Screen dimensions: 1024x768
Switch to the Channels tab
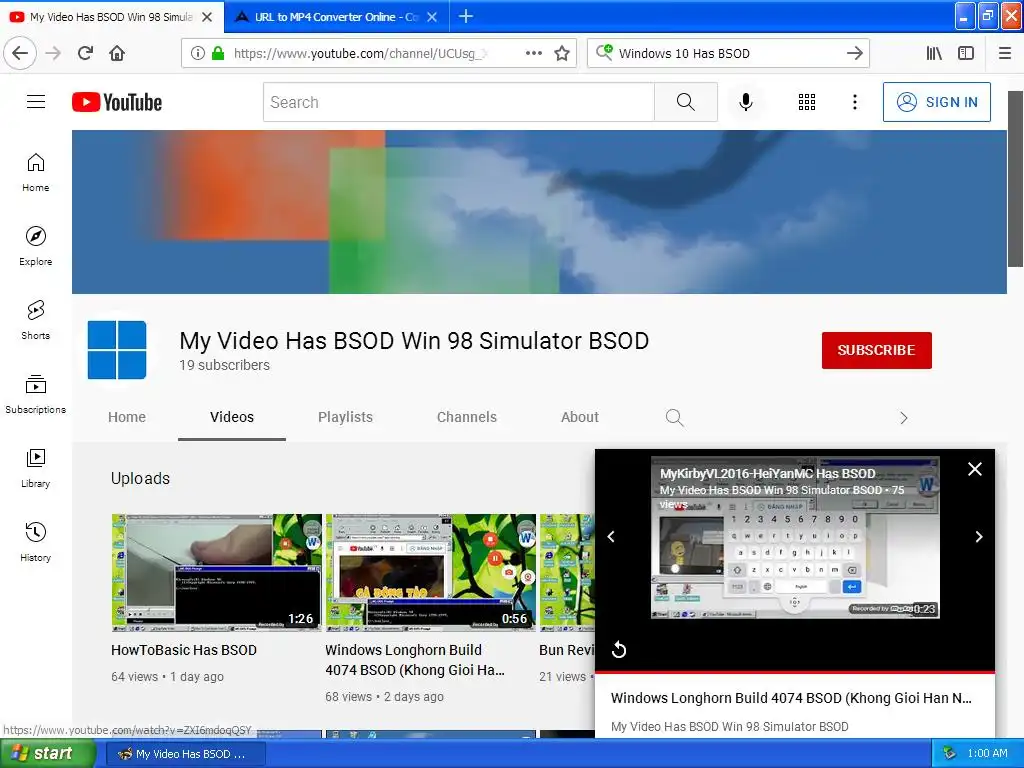coord(467,417)
